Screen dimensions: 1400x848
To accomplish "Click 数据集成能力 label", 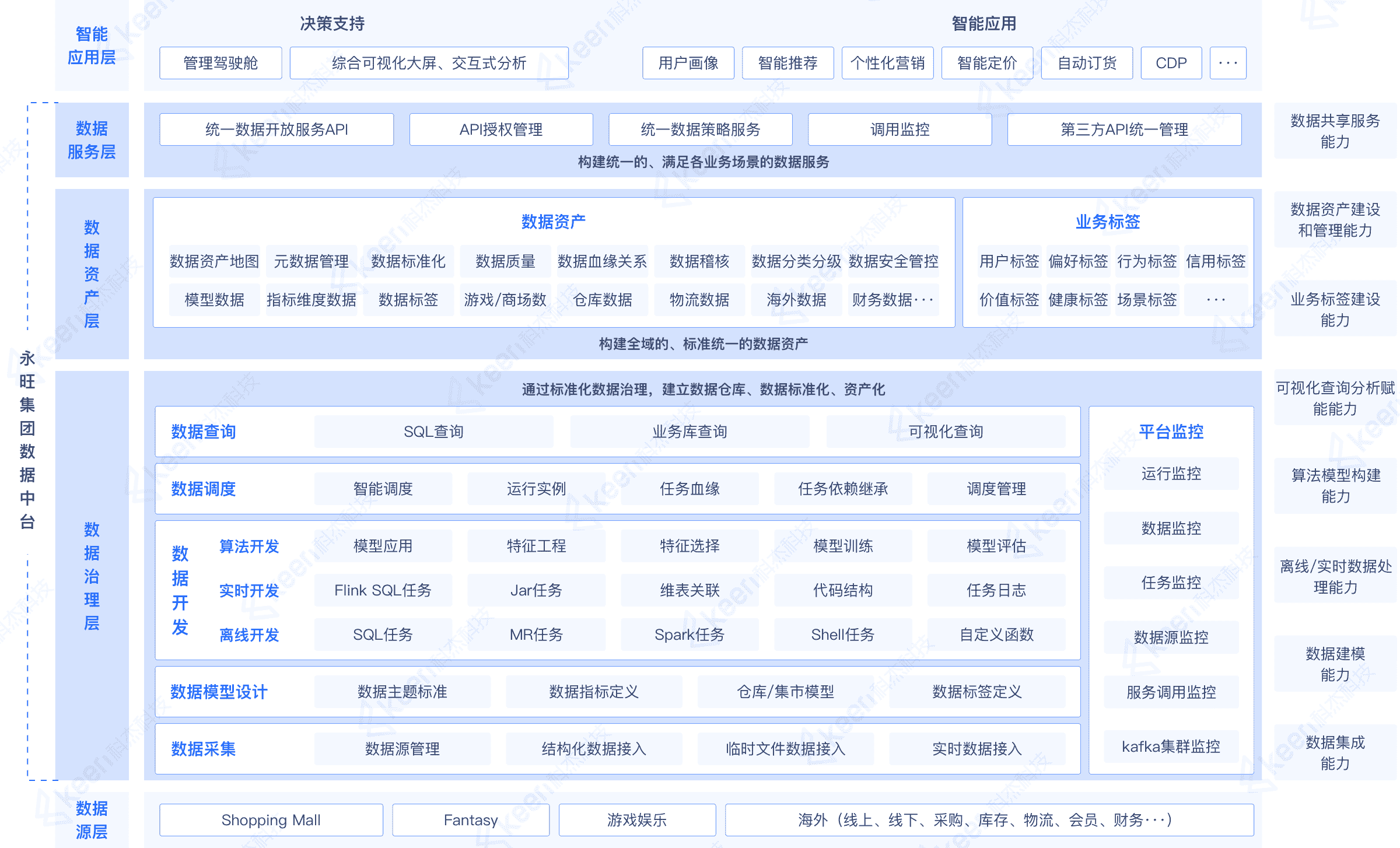I will coord(1335,753).
